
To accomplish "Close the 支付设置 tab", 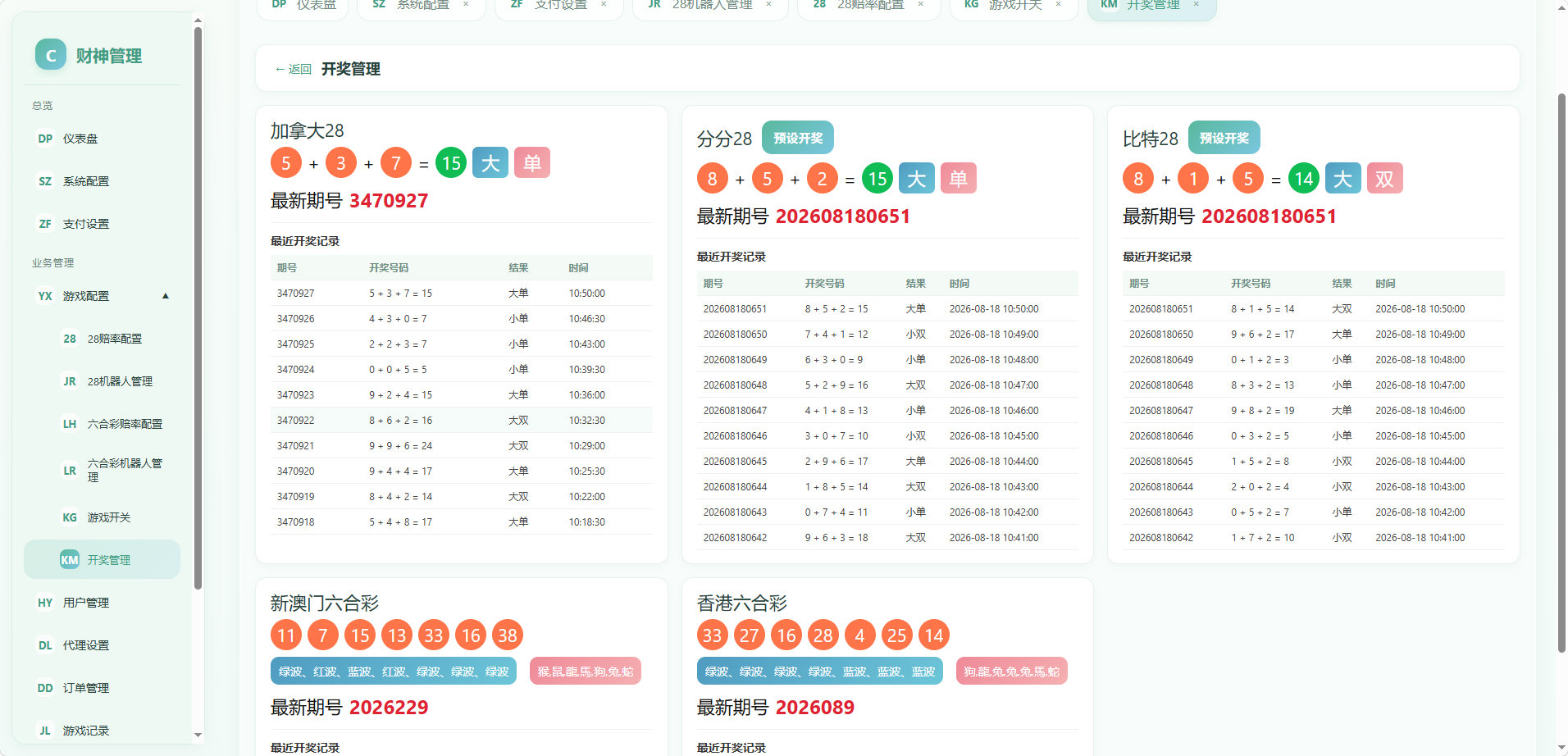I will click(x=604, y=4).
